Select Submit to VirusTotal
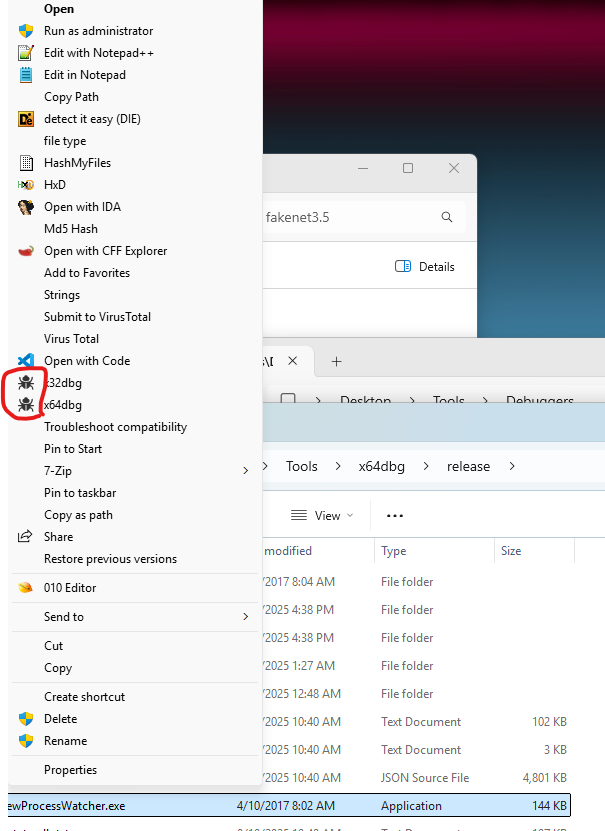 point(97,317)
